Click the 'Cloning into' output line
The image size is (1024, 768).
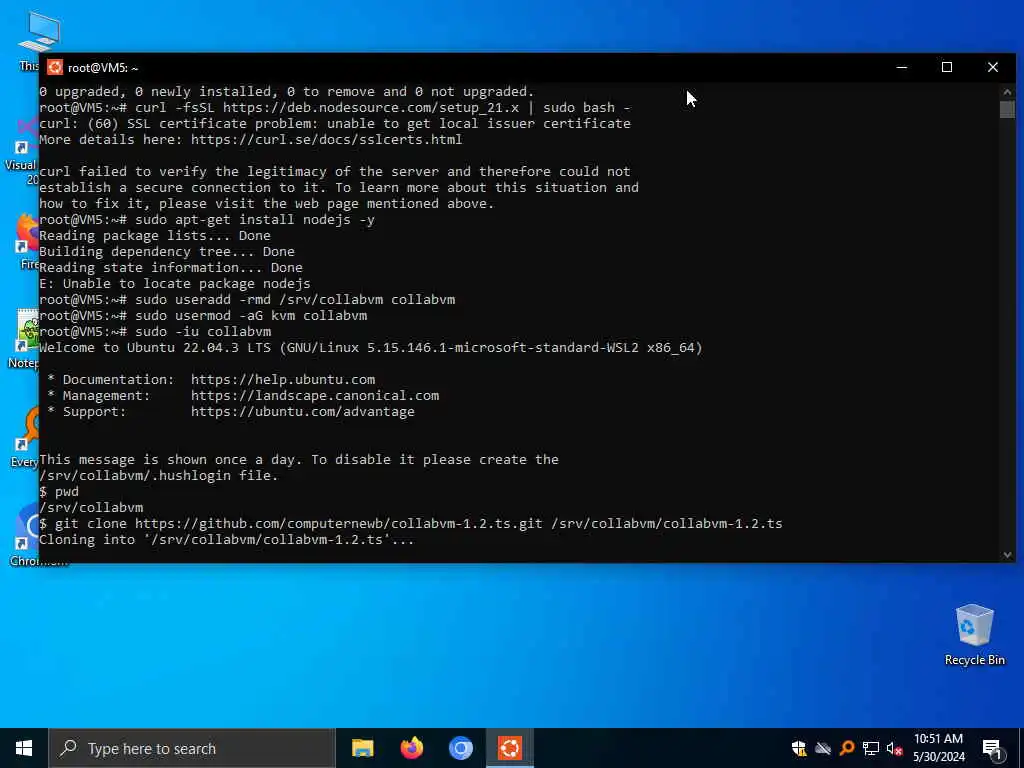pyautogui.click(x=226, y=539)
